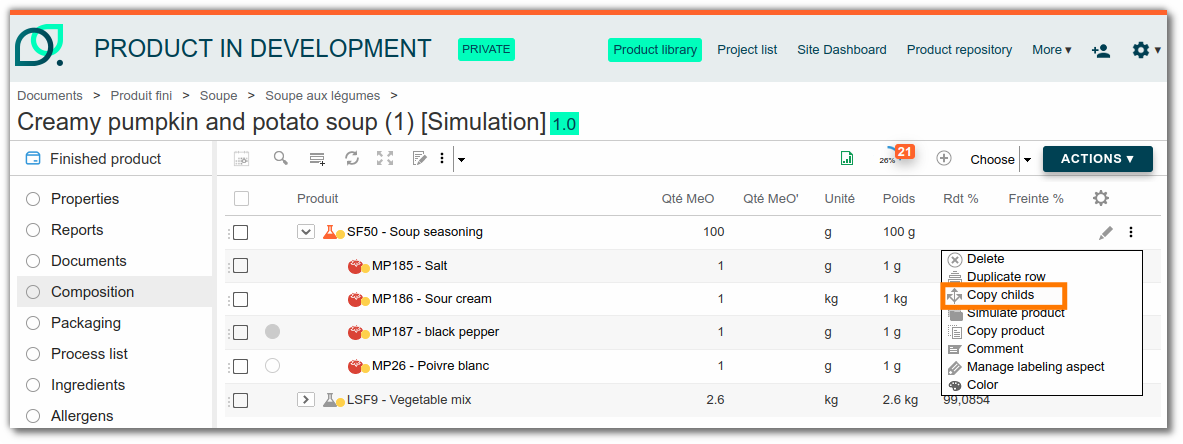This screenshot has height=444, width=1183.
Task: Open the Project list link
Action: pyautogui.click(x=747, y=50)
